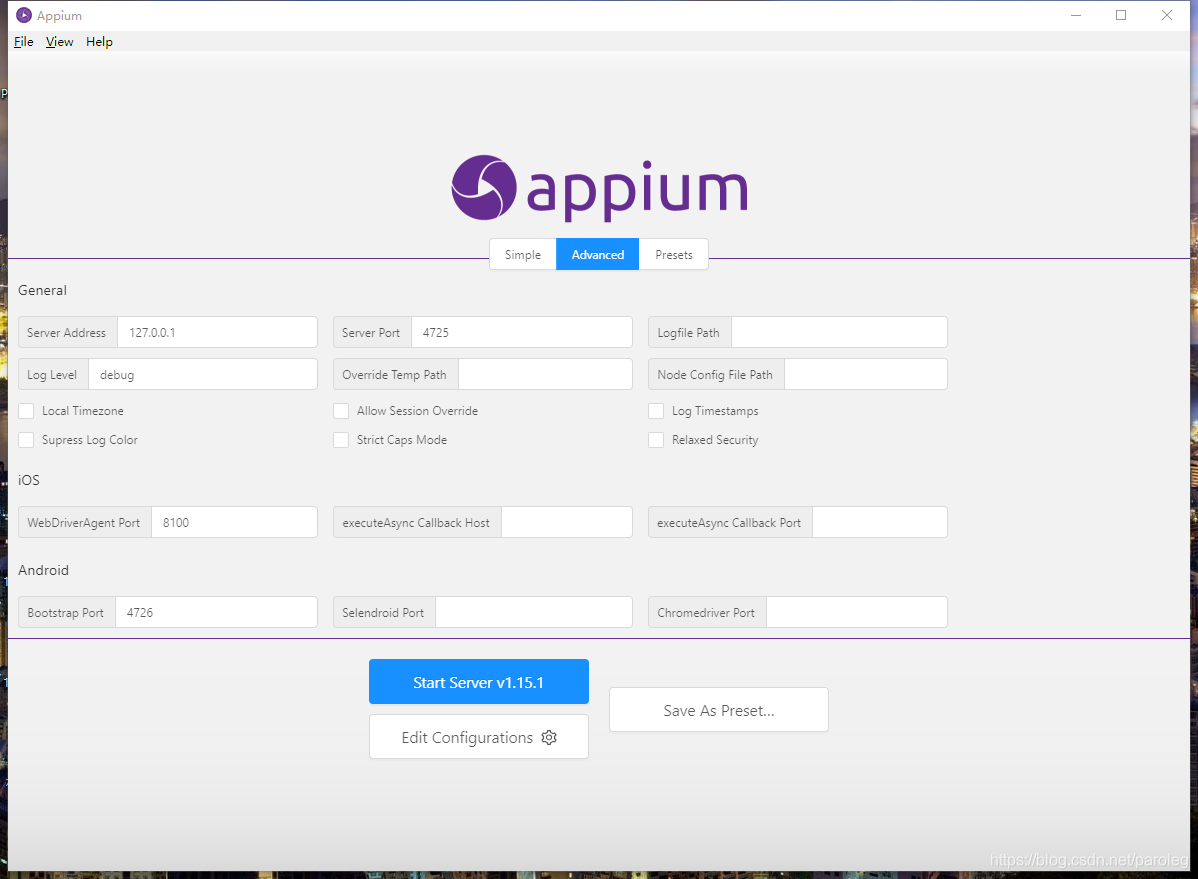Minimize the Appium window
The height and width of the screenshot is (879, 1198).
coord(1076,15)
